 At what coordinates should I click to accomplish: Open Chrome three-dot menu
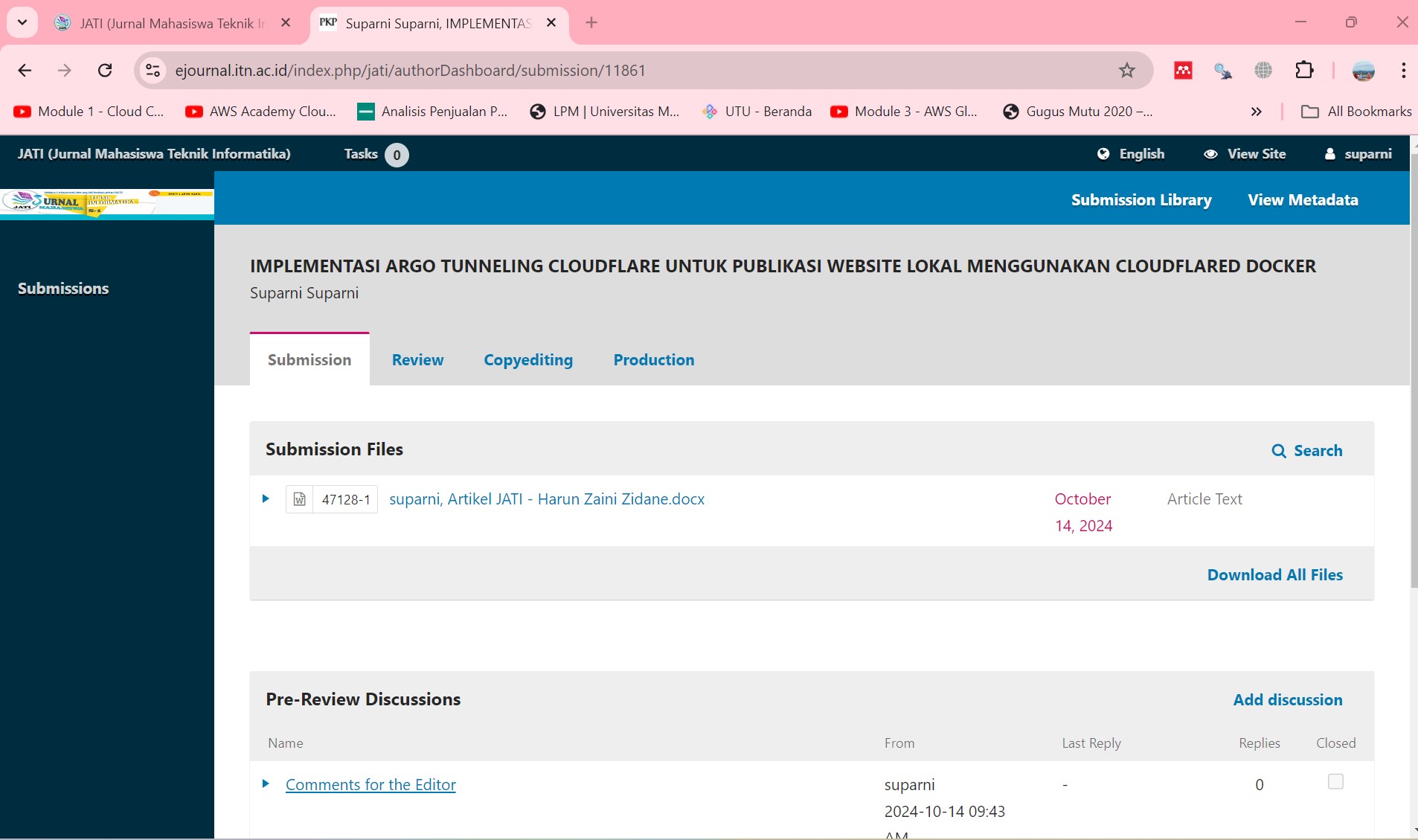(x=1403, y=70)
